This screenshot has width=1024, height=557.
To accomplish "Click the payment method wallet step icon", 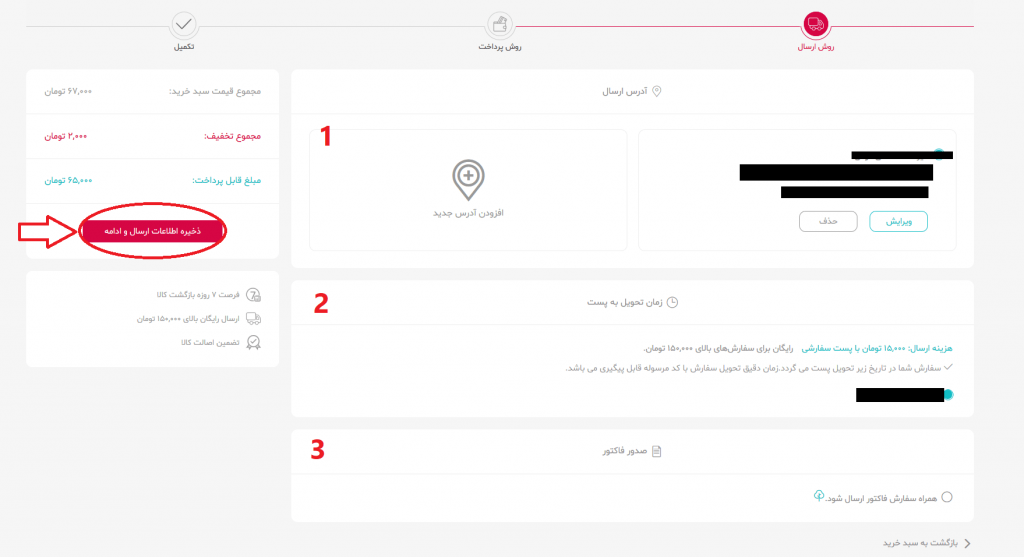I will (x=500, y=25).
